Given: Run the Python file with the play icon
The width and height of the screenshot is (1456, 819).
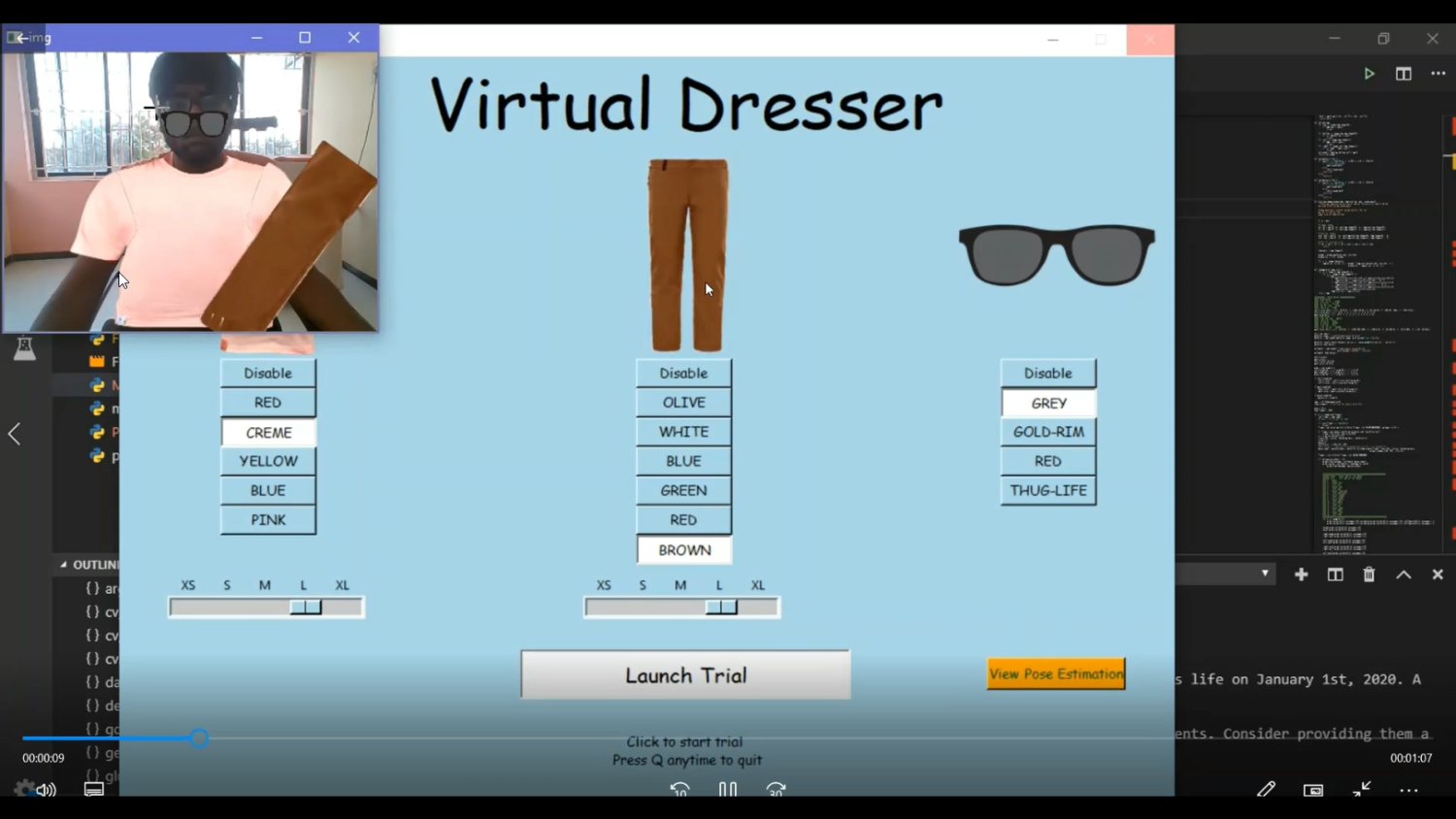Looking at the screenshot, I should click(x=1369, y=74).
